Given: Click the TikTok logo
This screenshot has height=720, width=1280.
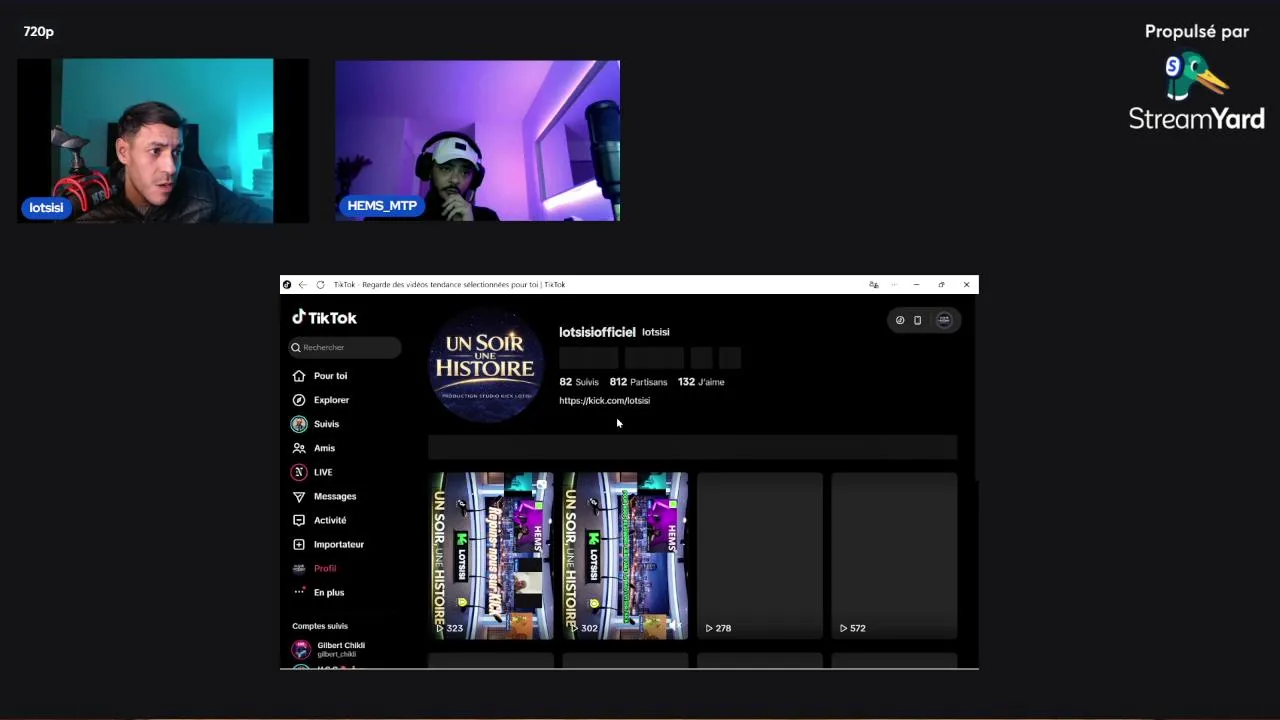Looking at the screenshot, I should tap(324, 317).
